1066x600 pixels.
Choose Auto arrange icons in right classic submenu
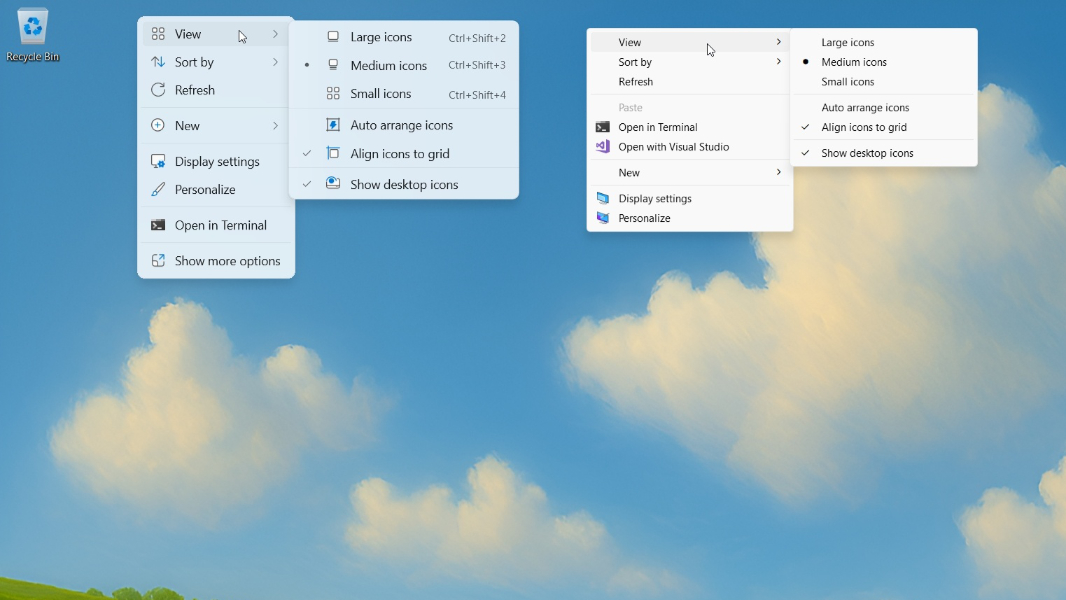point(884,107)
